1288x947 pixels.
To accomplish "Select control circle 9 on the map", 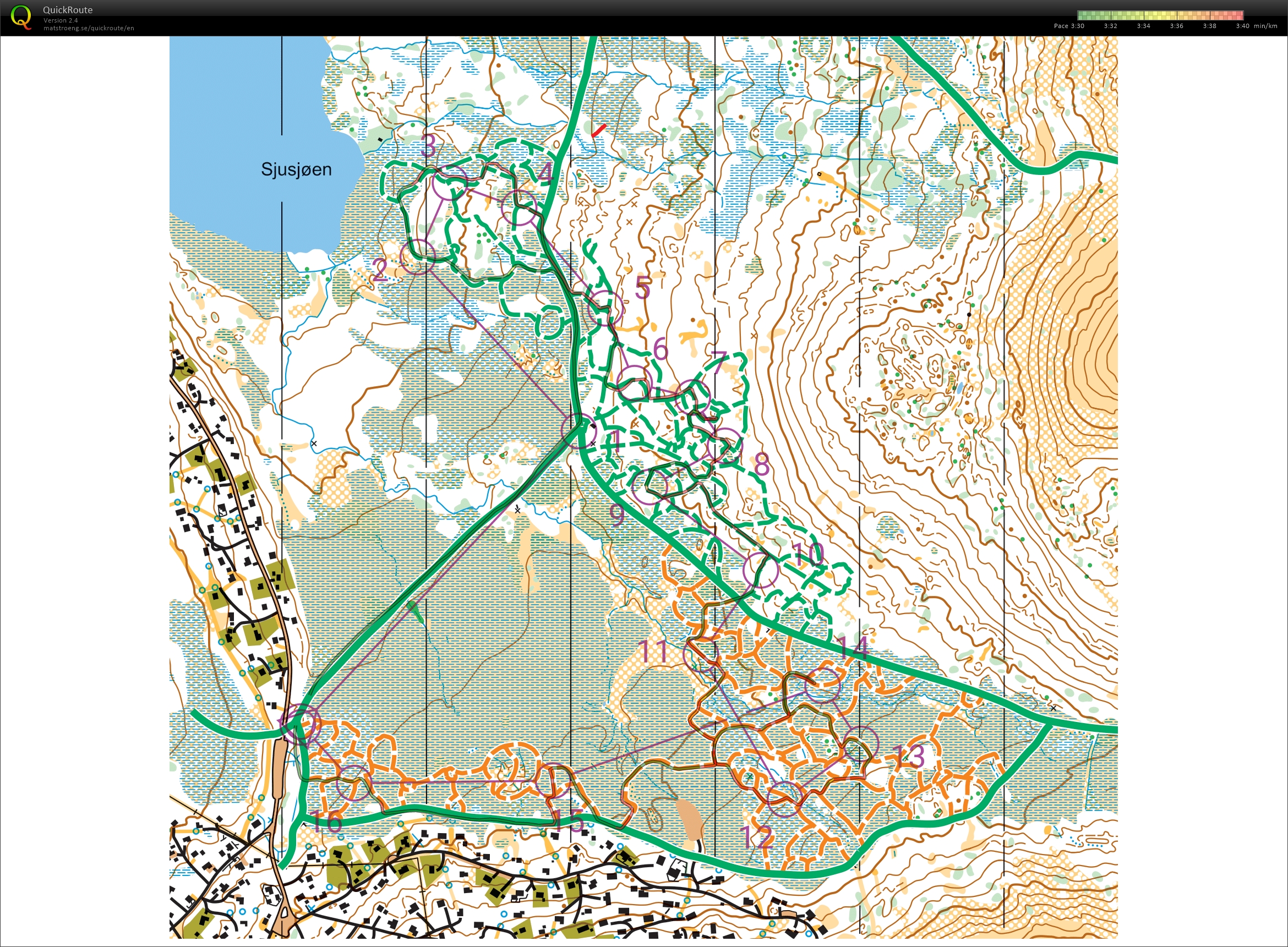I will (650, 486).
